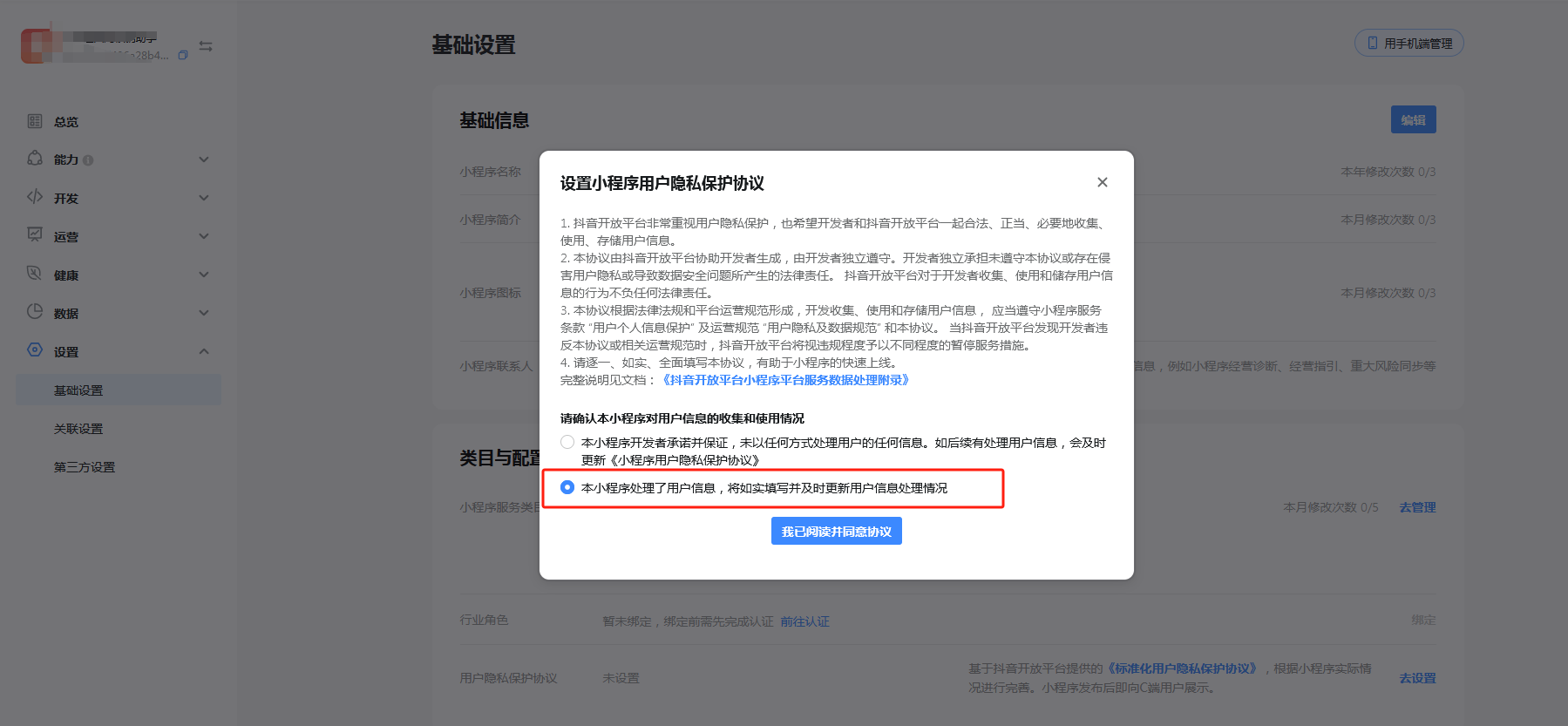Click the 未设置 status text

(621, 678)
